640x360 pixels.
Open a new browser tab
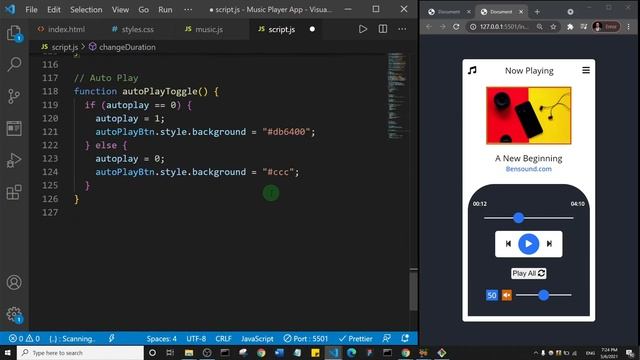537,12
